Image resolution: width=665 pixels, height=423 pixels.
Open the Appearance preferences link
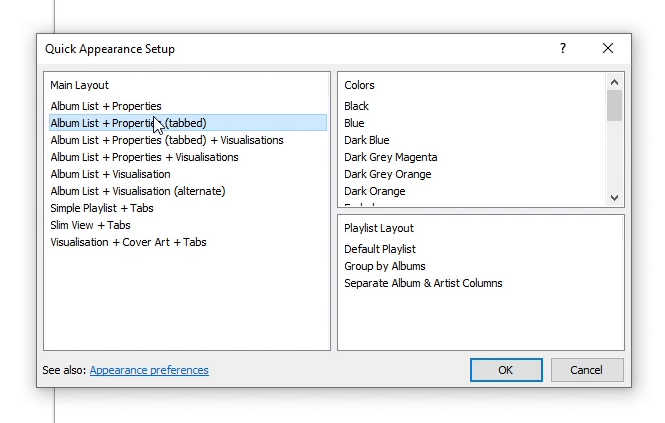click(x=149, y=370)
